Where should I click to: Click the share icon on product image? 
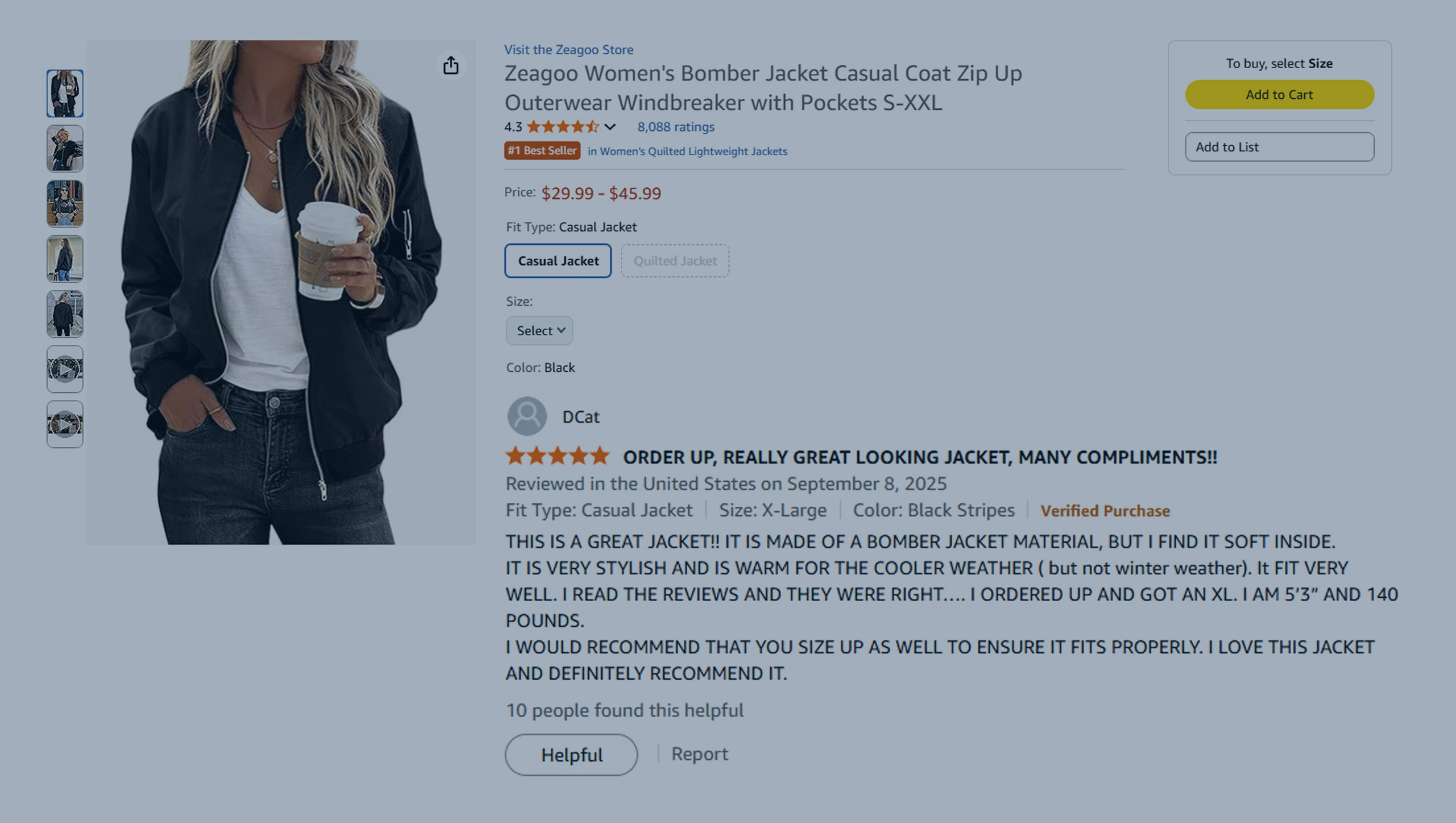tap(451, 65)
